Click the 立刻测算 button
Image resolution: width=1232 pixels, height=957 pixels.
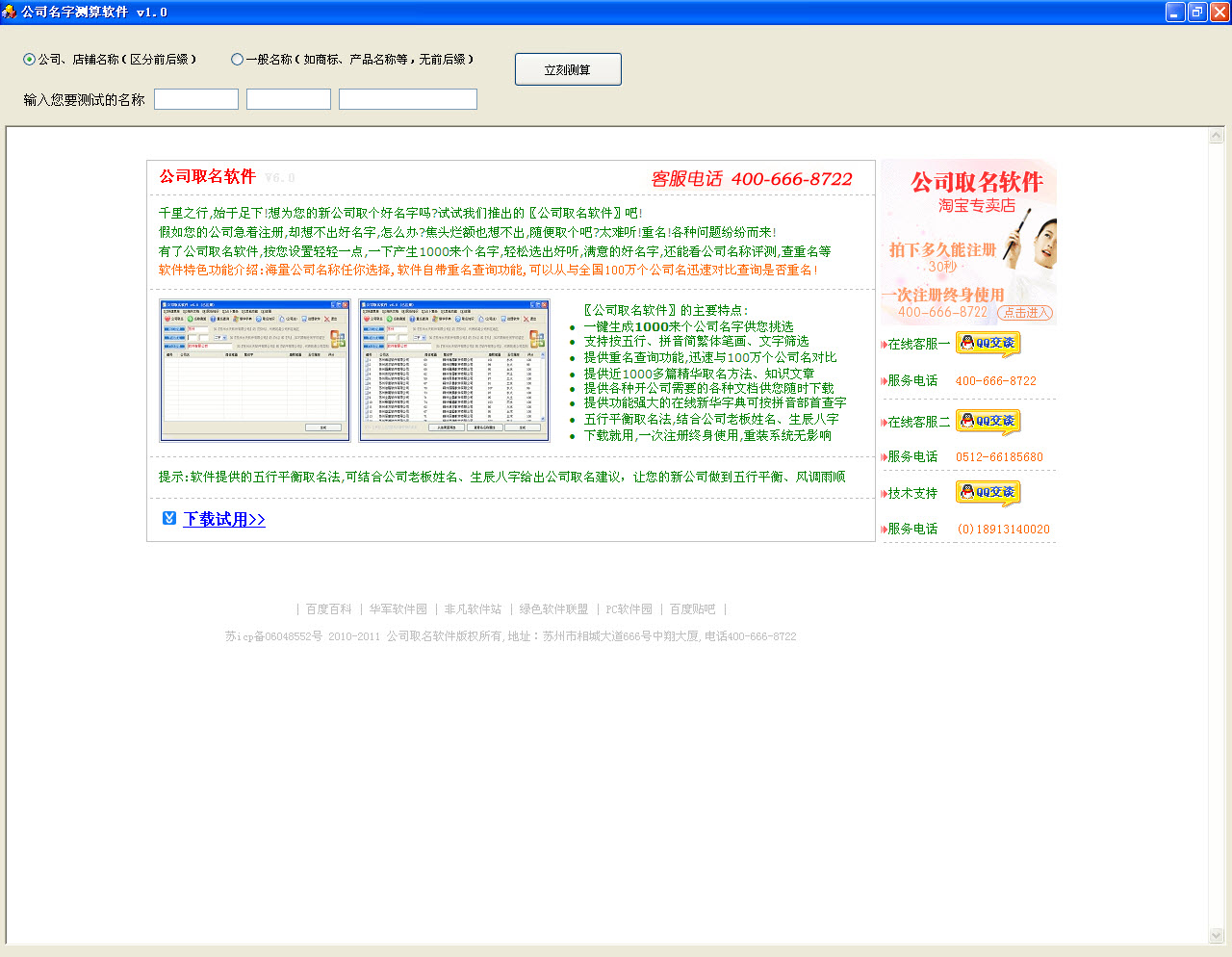coord(568,68)
